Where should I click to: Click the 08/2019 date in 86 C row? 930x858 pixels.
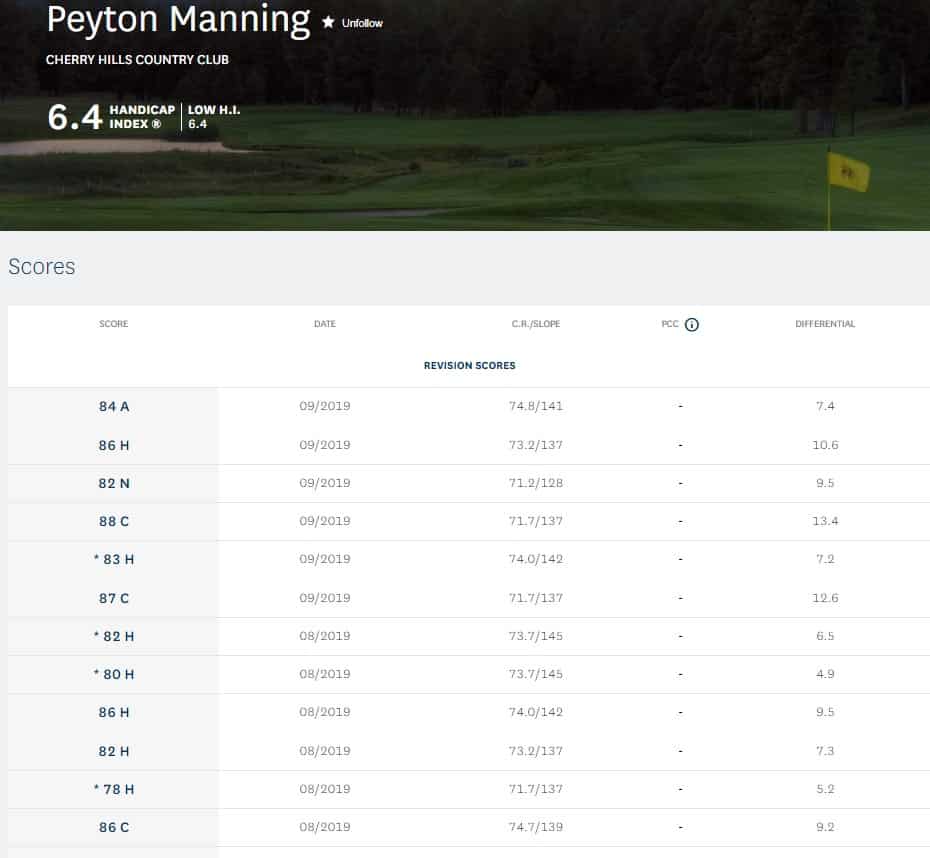325,827
